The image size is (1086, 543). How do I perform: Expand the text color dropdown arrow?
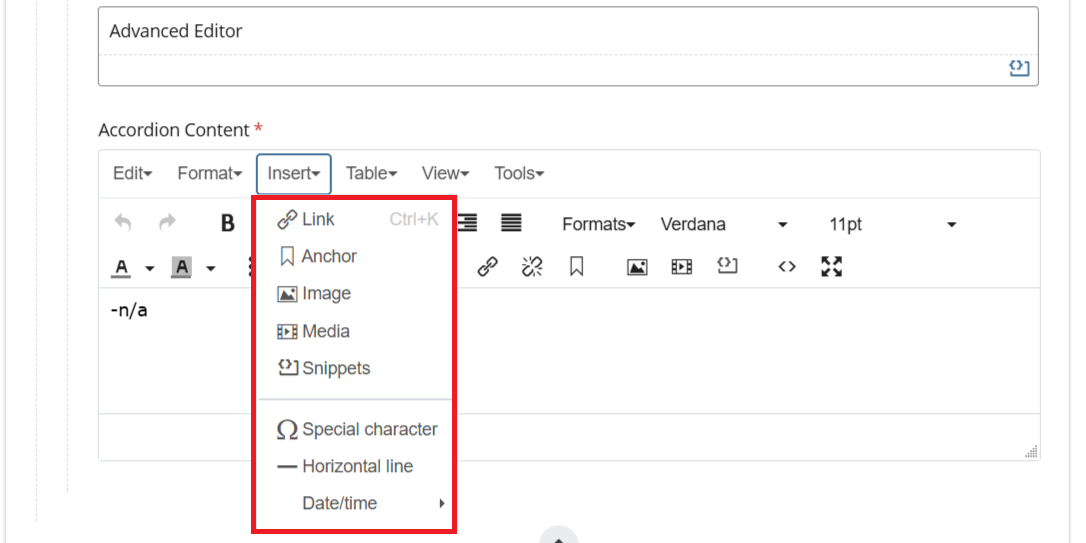[150, 268]
